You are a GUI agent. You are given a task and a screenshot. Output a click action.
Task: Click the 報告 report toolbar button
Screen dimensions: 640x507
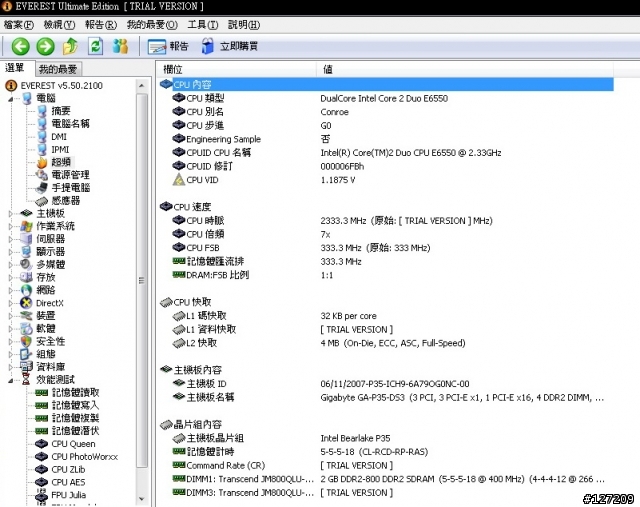click(168, 47)
